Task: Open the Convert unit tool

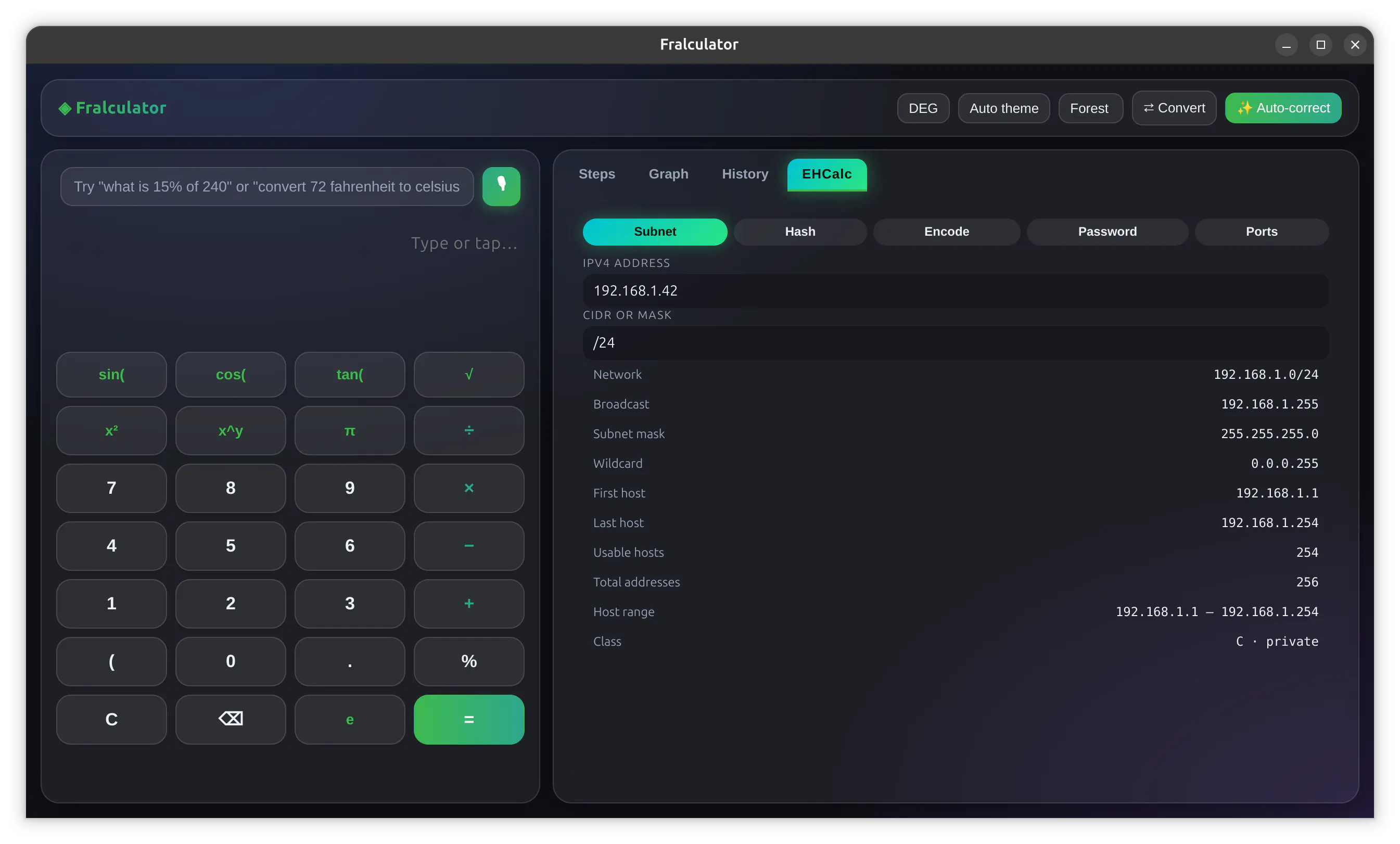Action: point(1174,108)
